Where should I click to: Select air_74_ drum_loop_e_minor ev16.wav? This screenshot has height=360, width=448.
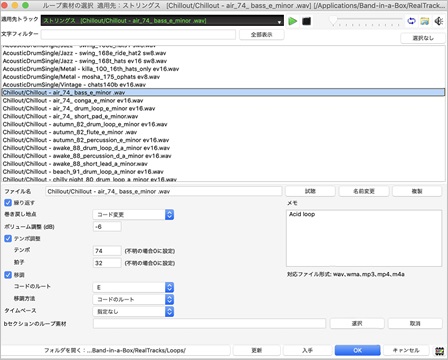223,108
